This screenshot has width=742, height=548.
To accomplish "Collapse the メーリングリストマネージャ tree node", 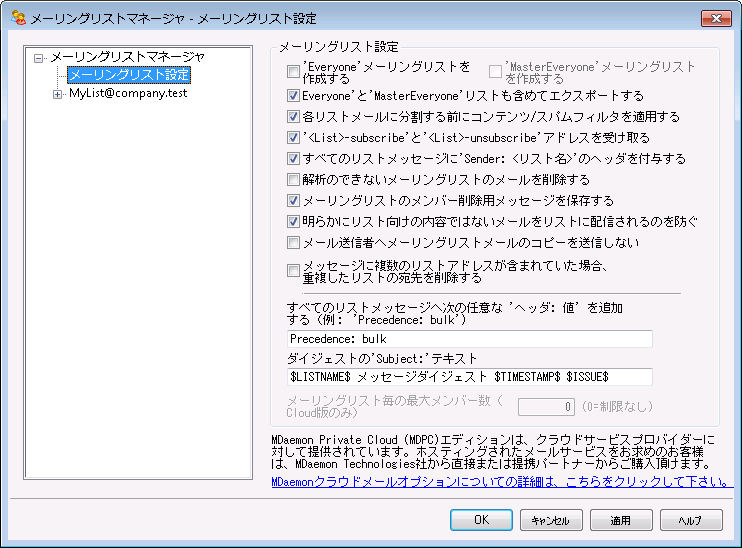I will coord(39,58).
